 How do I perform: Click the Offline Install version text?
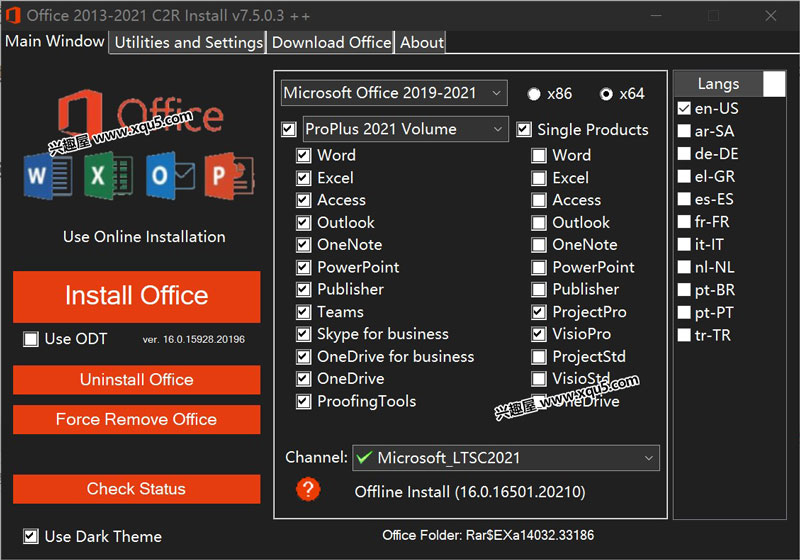(x=470, y=492)
